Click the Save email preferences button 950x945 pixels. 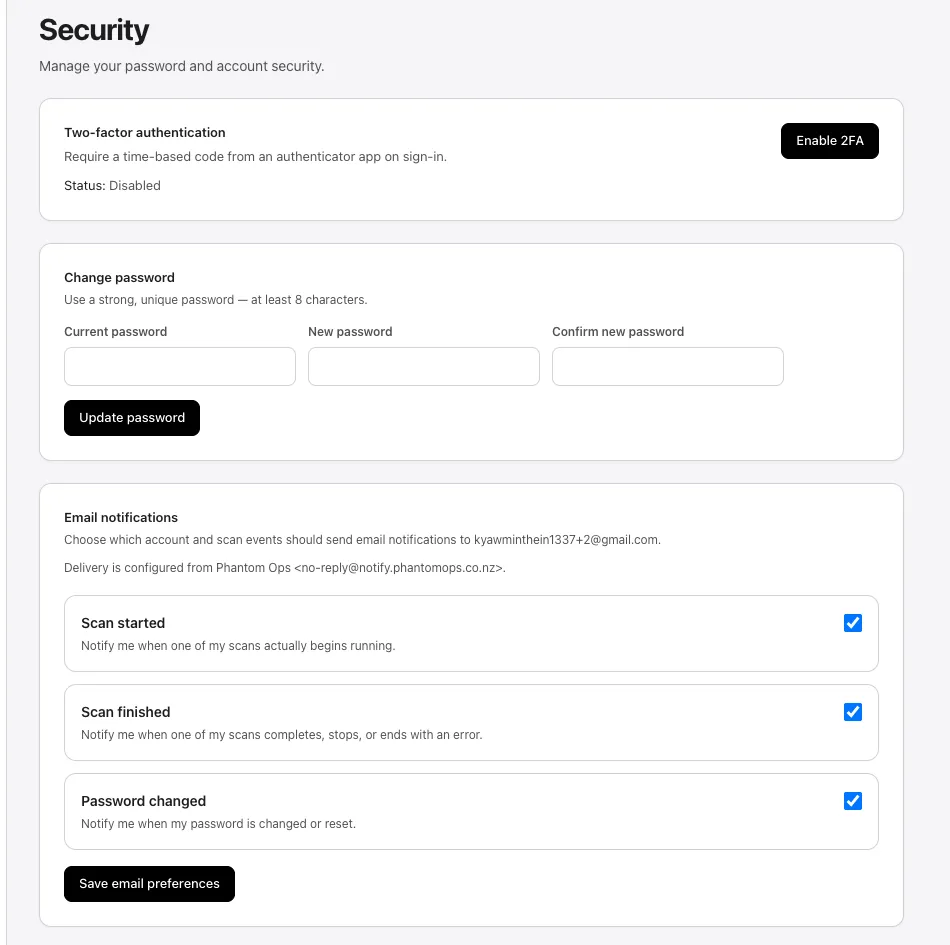coord(149,883)
